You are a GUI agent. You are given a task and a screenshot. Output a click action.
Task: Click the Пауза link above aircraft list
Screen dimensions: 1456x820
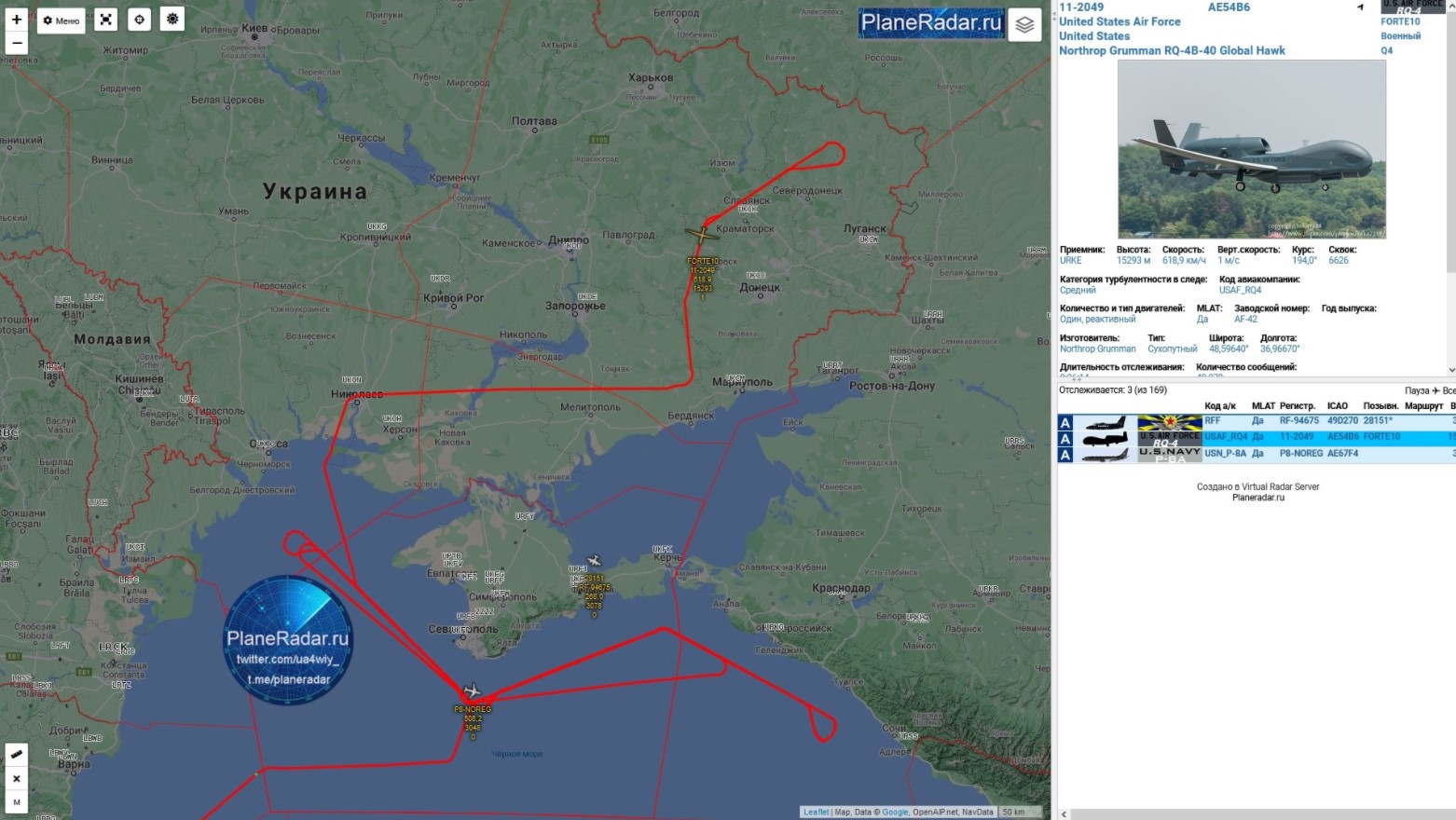[1416, 390]
